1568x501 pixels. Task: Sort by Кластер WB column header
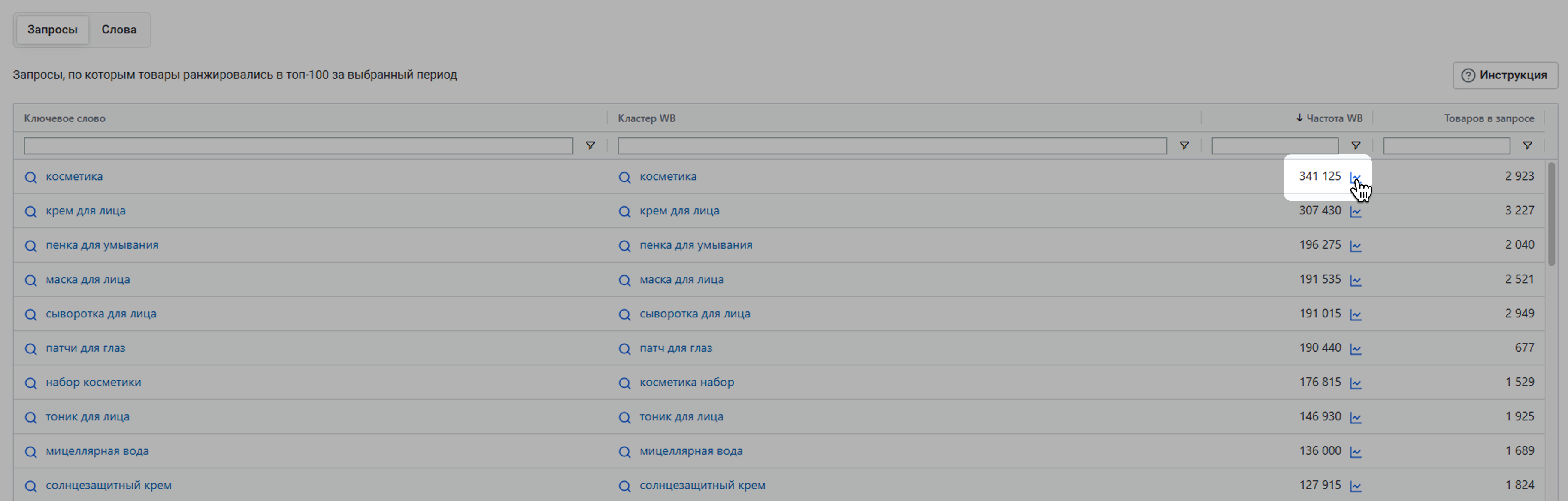click(x=646, y=118)
